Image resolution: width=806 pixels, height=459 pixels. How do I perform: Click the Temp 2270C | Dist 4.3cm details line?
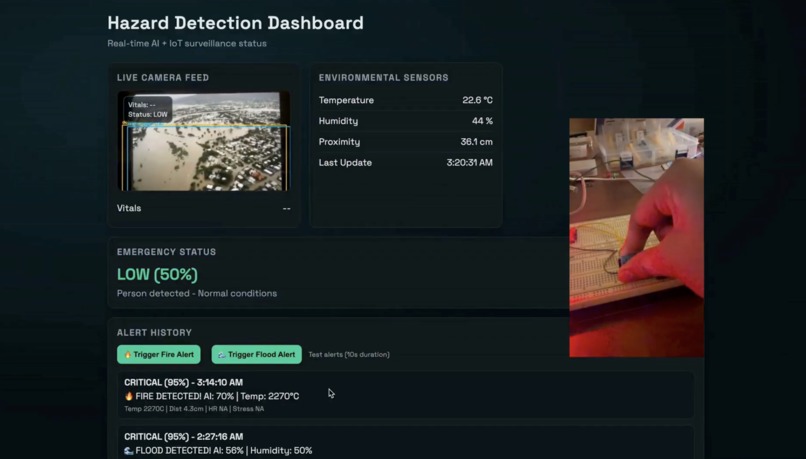pyautogui.click(x=194, y=409)
